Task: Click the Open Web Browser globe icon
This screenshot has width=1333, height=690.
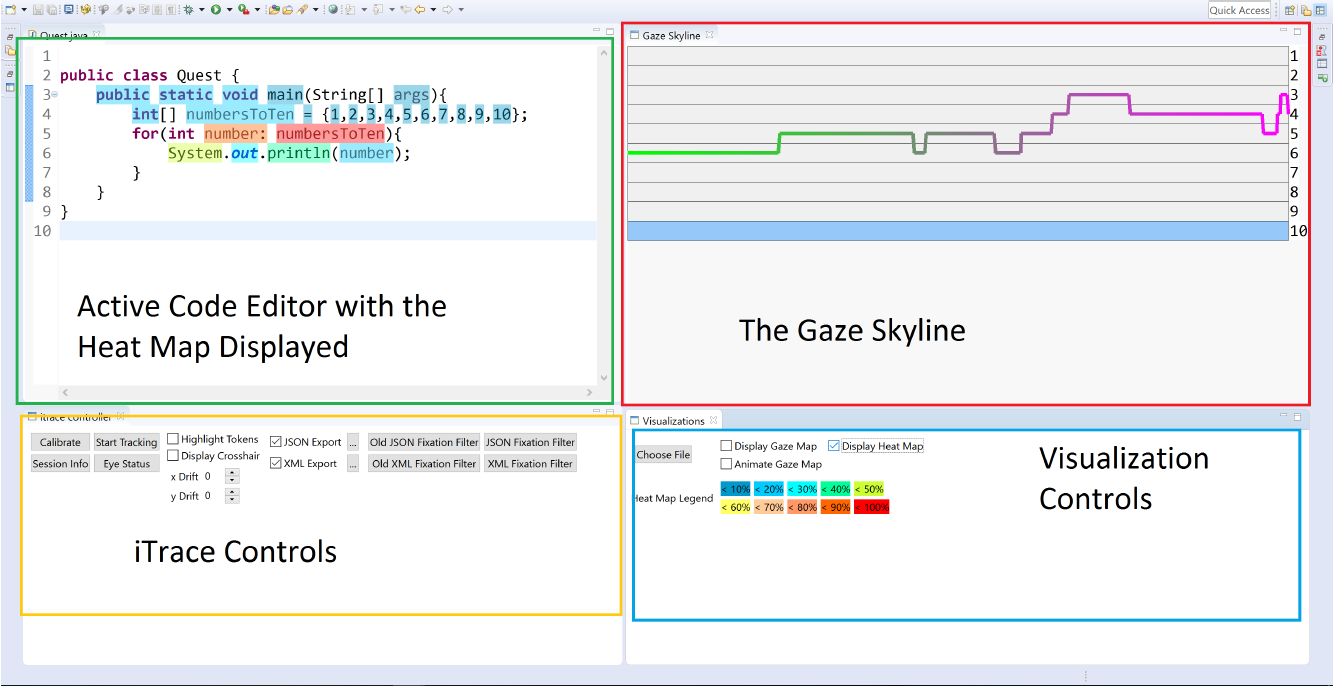Action: [x=333, y=10]
